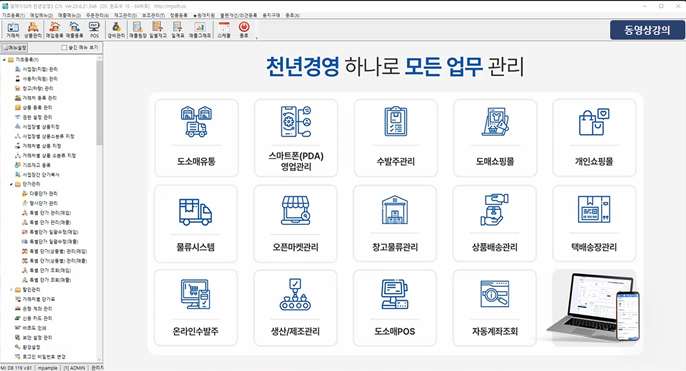Click the [1] ADMIN status bar entry
This screenshot has height=371, width=686.
(x=74, y=368)
